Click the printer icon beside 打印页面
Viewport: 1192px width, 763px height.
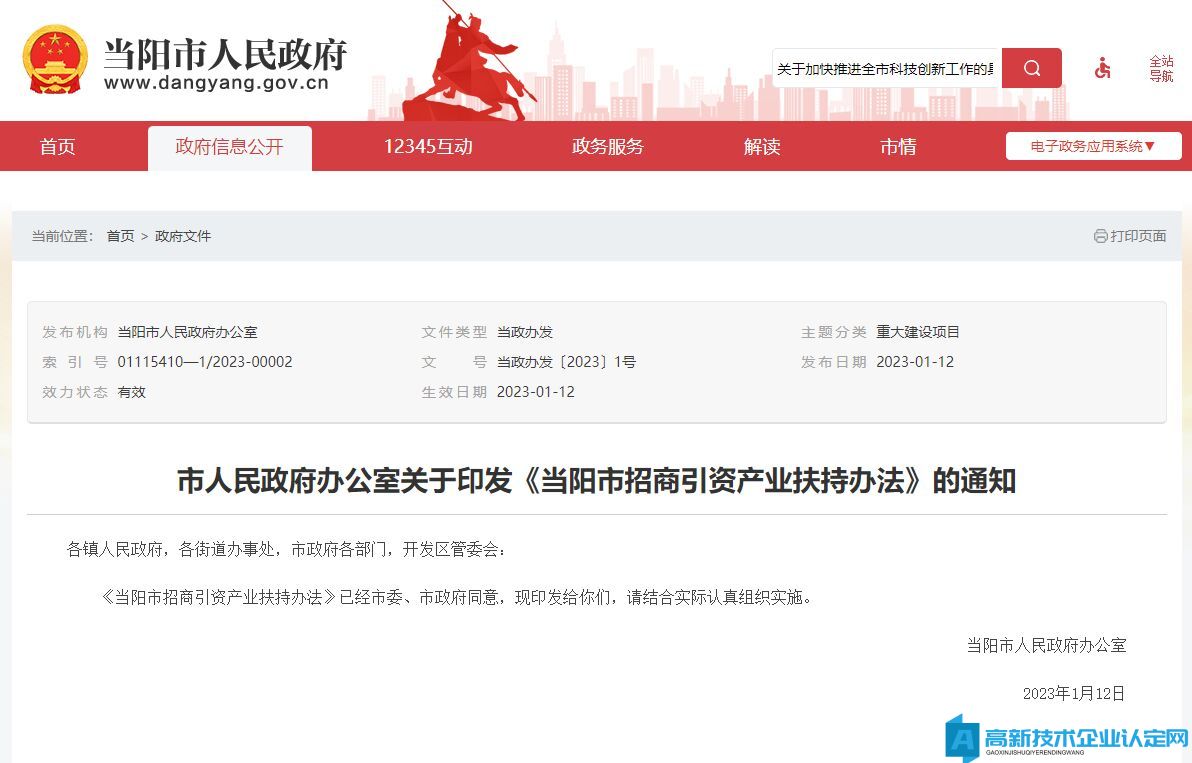pyautogui.click(x=1100, y=236)
